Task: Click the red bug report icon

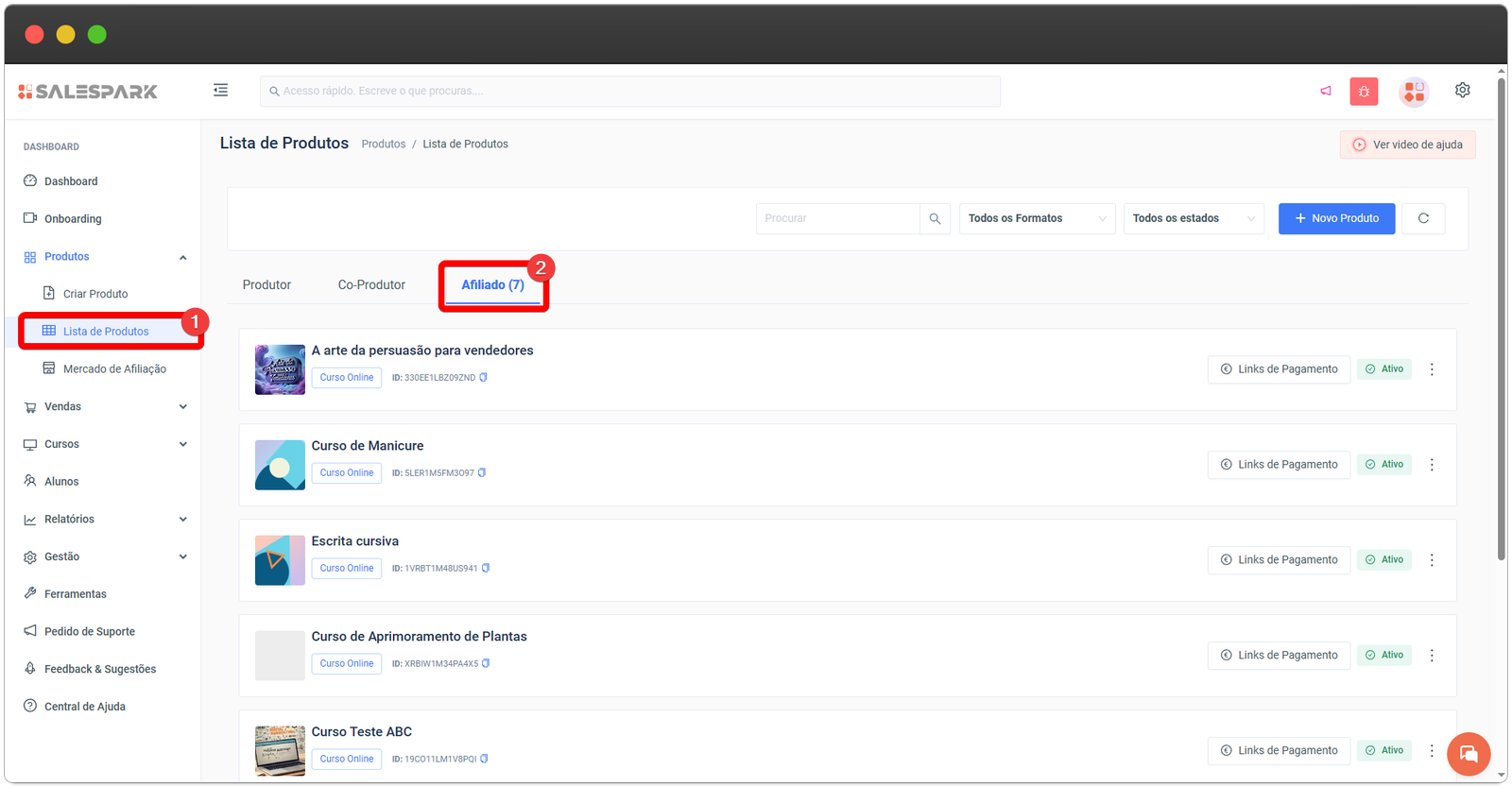Action: [x=1364, y=92]
